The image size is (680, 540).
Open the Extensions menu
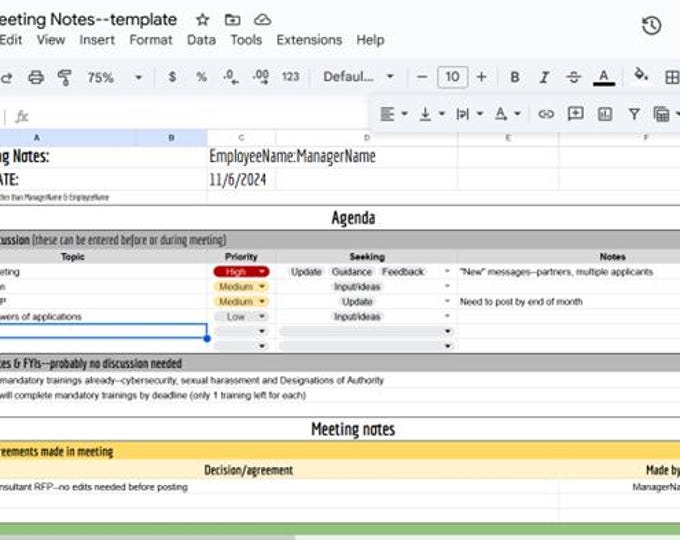309,40
